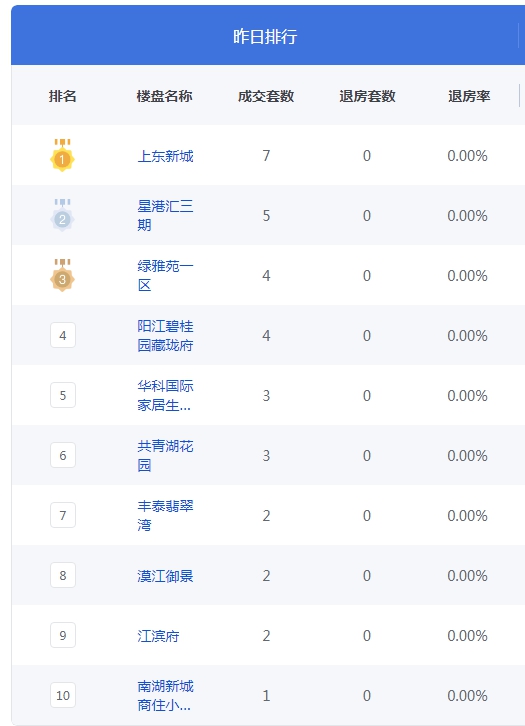Open the 绿雅苑一区 property link
Screen dimensions: 525x726
165,275
